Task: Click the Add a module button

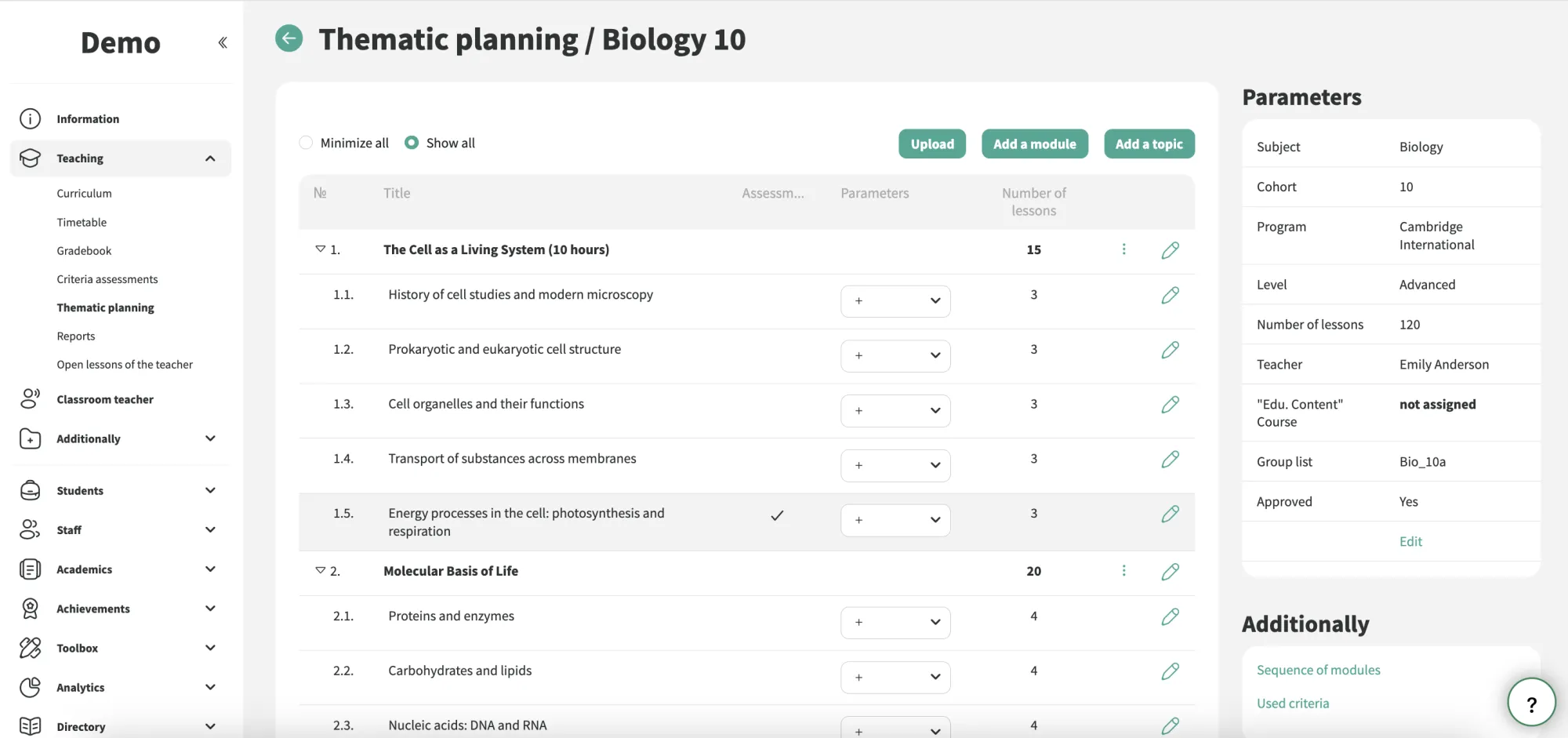Action: pyautogui.click(x=1034, y=144)
